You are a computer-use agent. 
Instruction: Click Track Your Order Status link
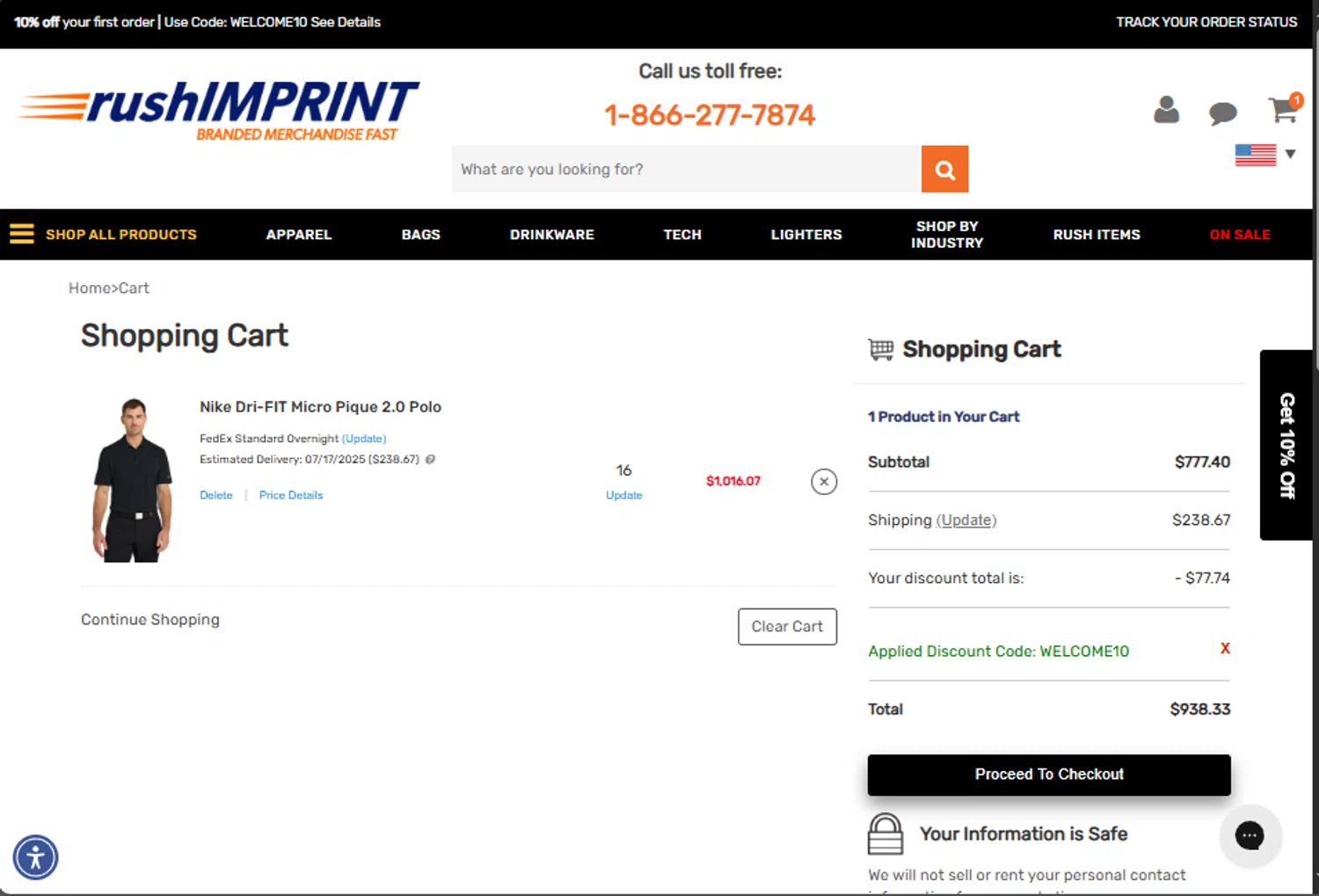point(1206,22)
